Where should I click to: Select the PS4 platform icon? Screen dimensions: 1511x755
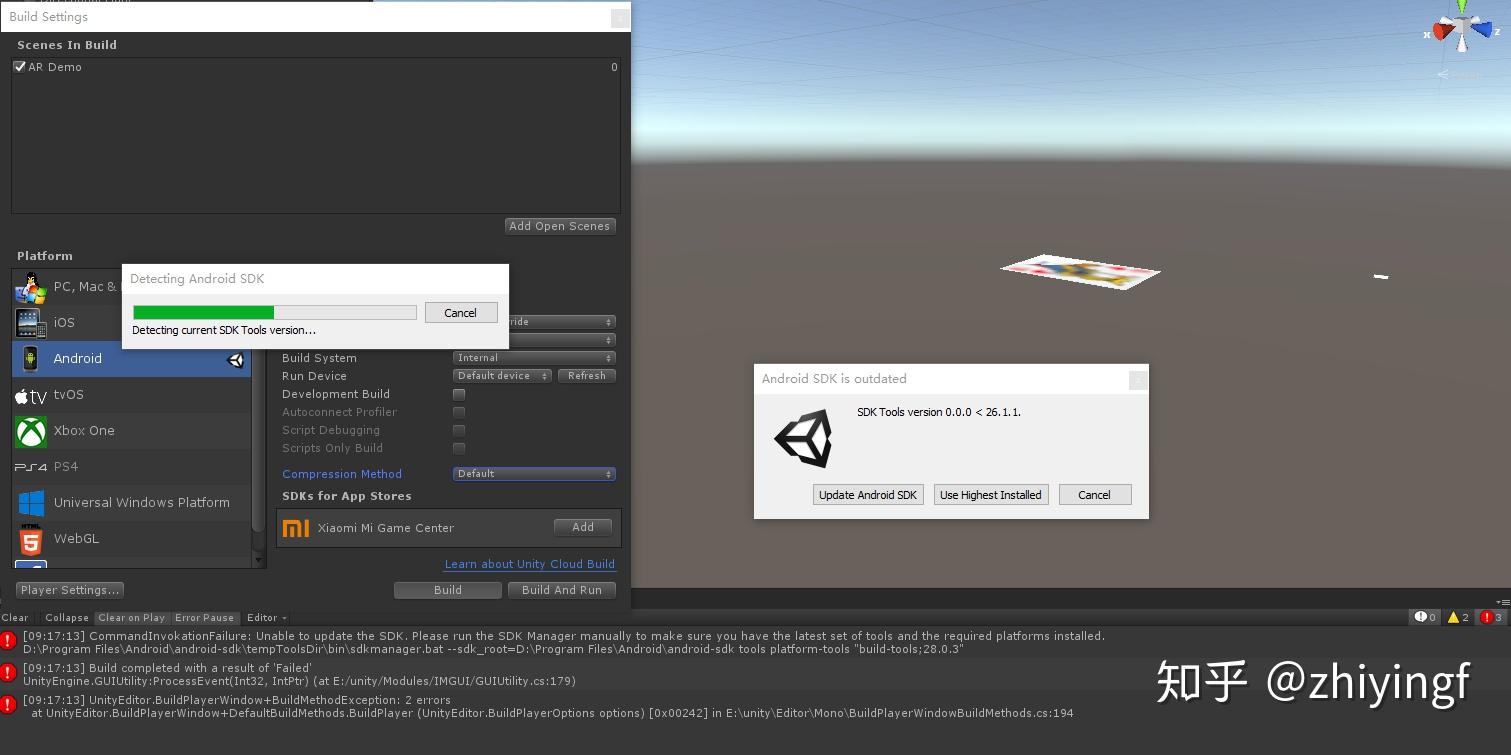click(x=30, y=466)
